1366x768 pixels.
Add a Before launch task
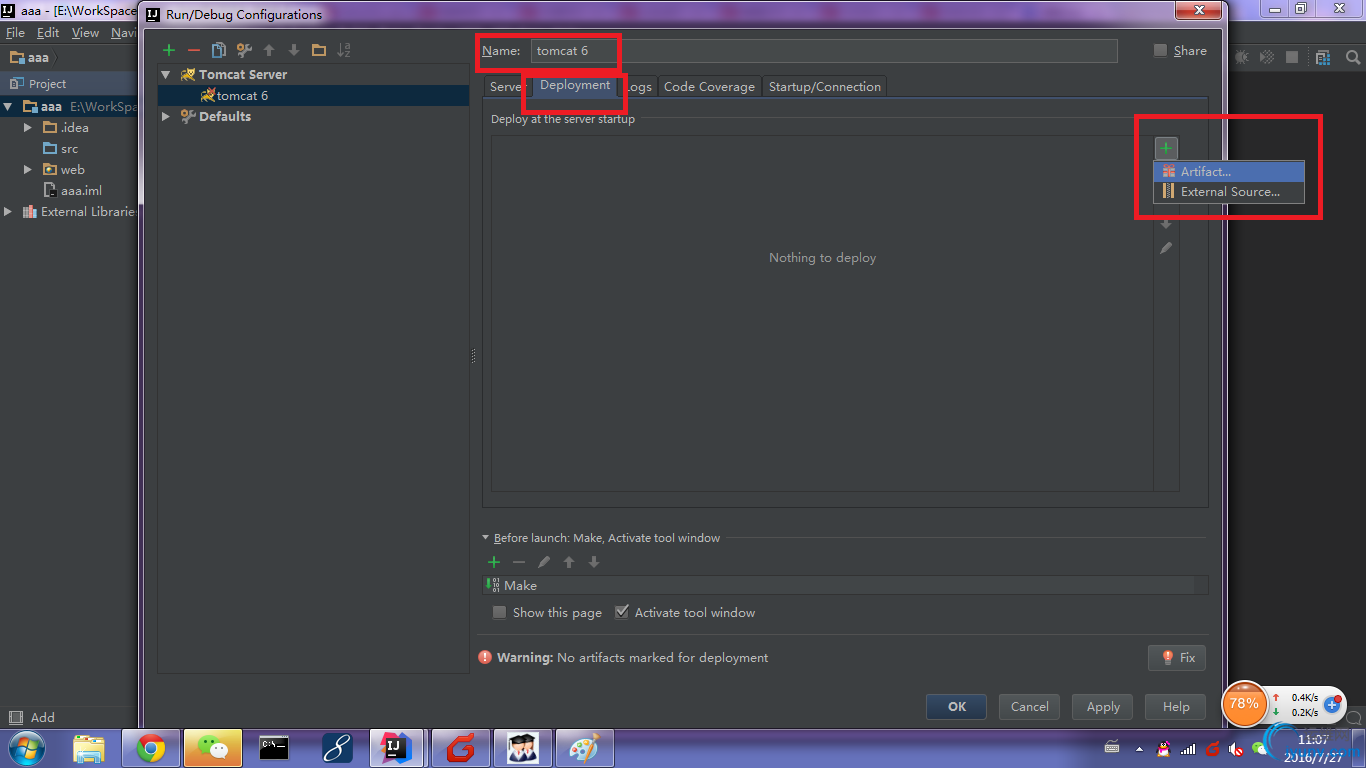pos(494,562)
